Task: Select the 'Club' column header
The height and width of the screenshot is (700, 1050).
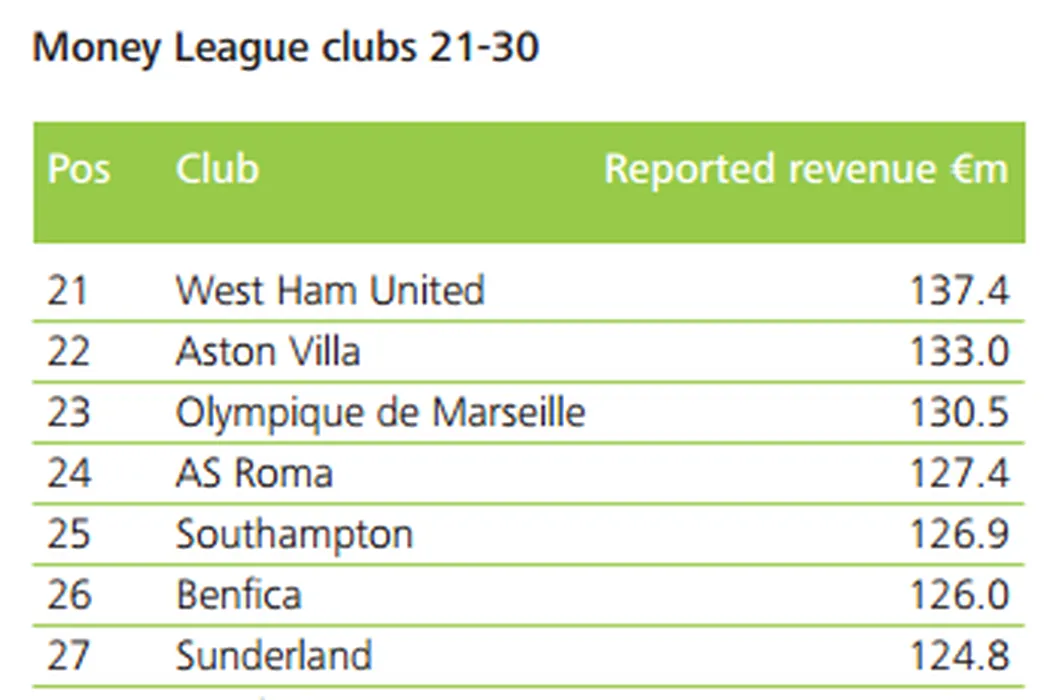Action: [x=217, y=169]
